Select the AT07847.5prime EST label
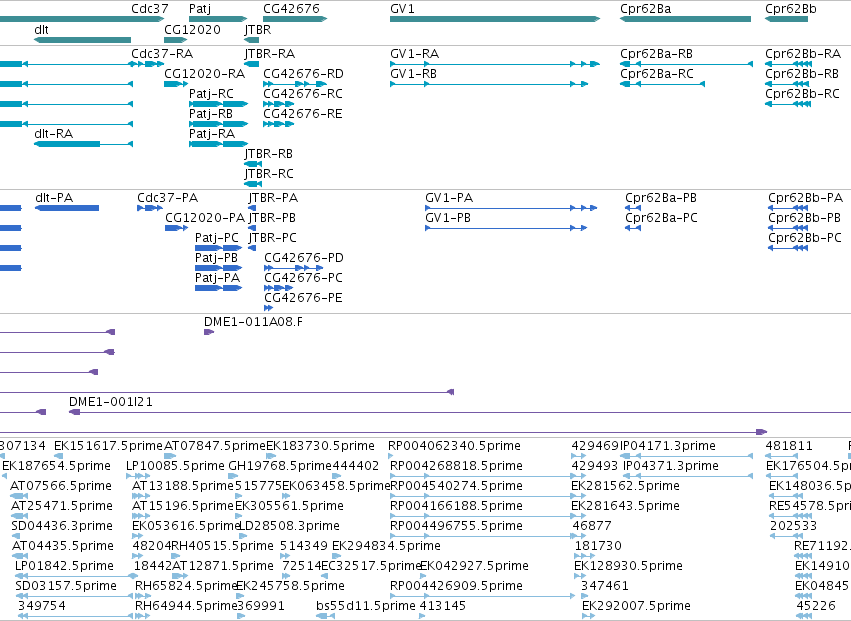Screen dimensions: 851x621 click(215, 446)
